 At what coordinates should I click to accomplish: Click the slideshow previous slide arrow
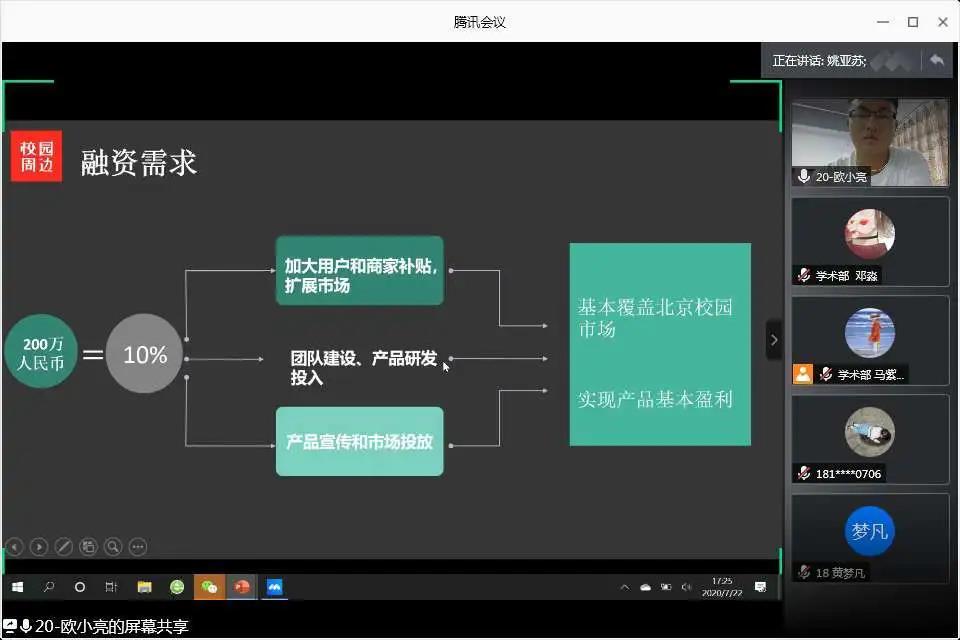(14, 547)
